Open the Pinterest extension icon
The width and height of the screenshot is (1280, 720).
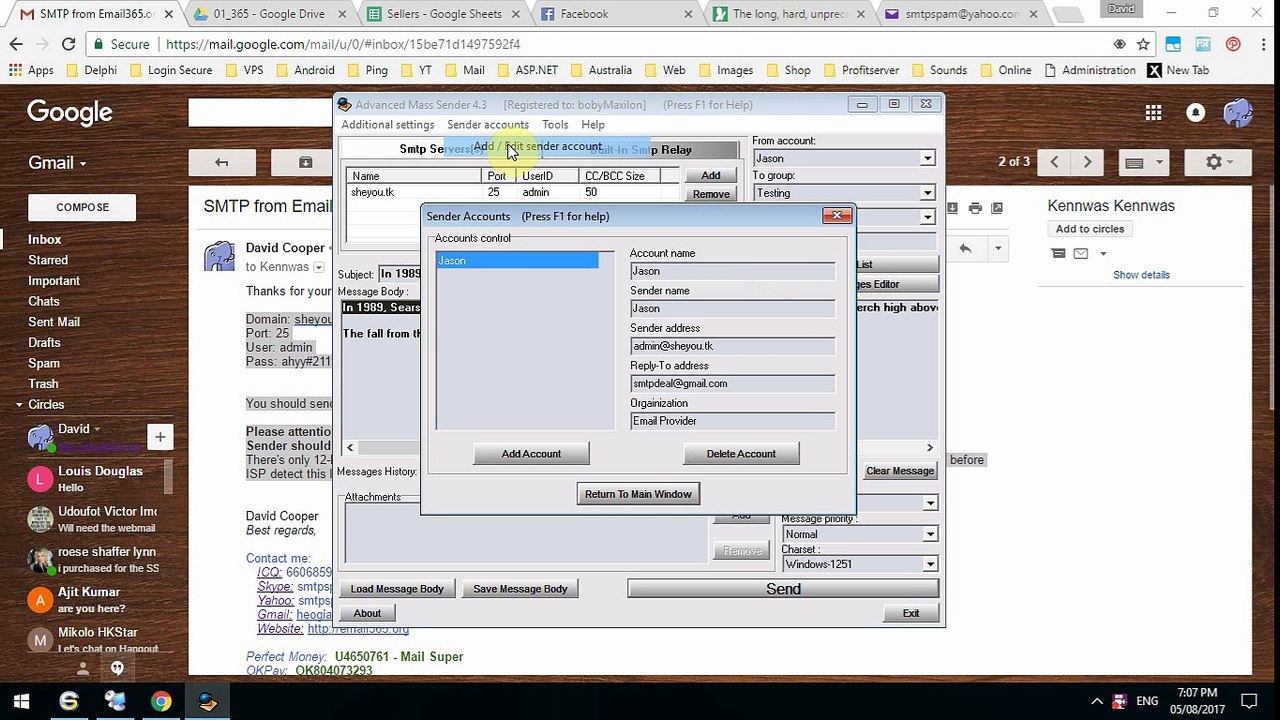point(1233,44)
